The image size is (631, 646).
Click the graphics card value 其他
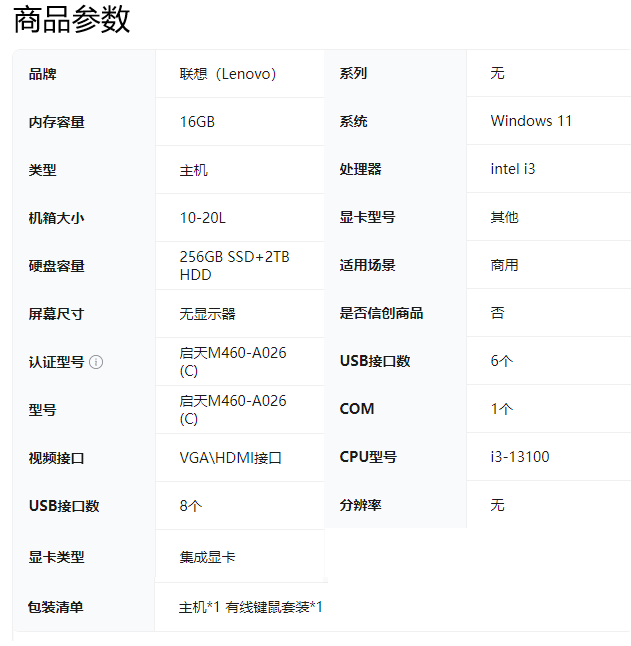pos(505,217)
